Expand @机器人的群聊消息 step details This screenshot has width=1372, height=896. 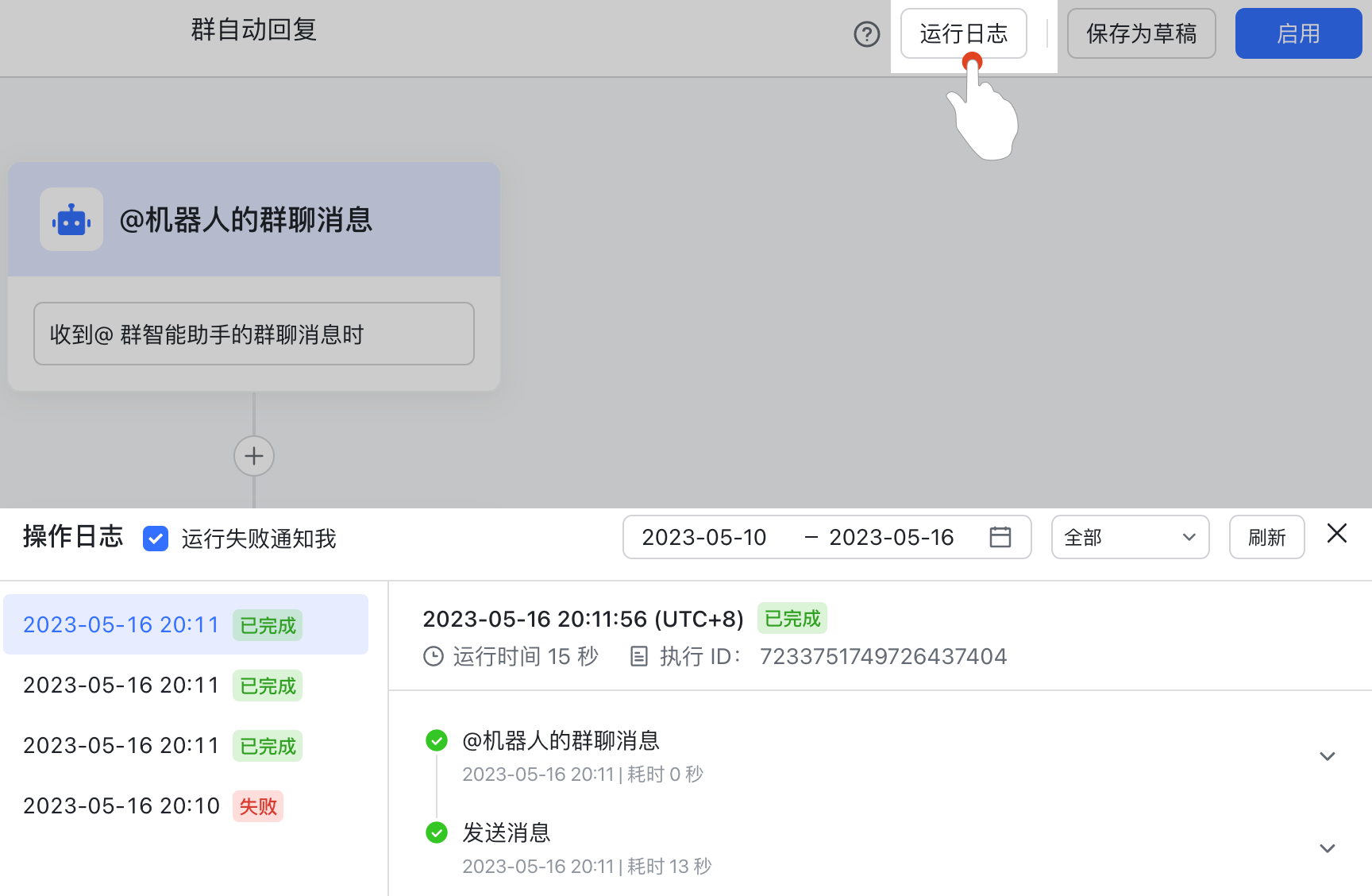click(1327, 755)
